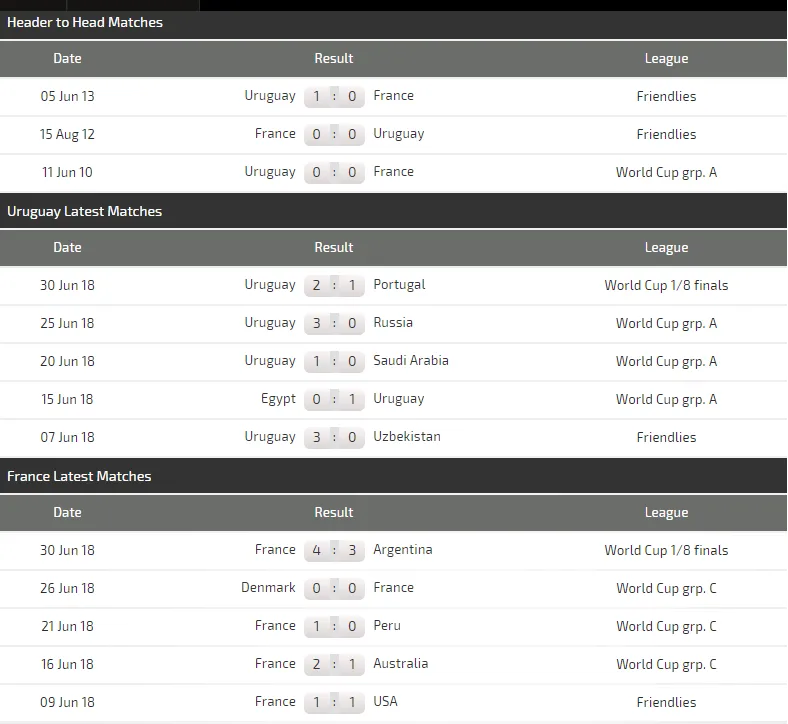Viewport: 788px width, 724px height.
Task: Open the USA team link
Action: 385,702
